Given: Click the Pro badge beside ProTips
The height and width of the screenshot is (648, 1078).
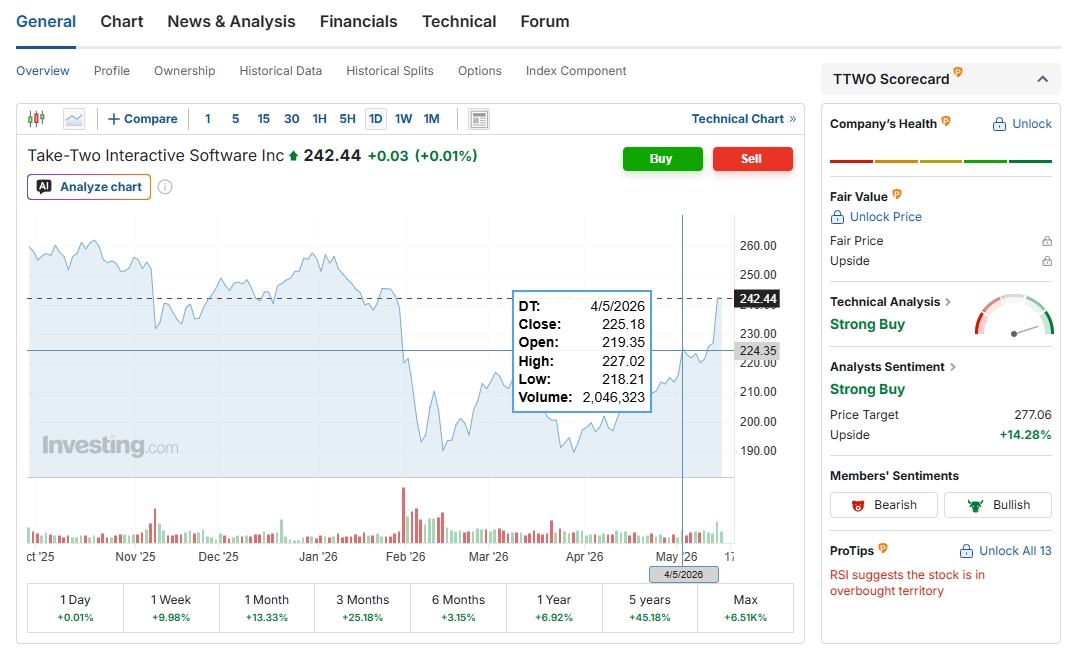Looking at the screenshot, I should click(883, 548).
